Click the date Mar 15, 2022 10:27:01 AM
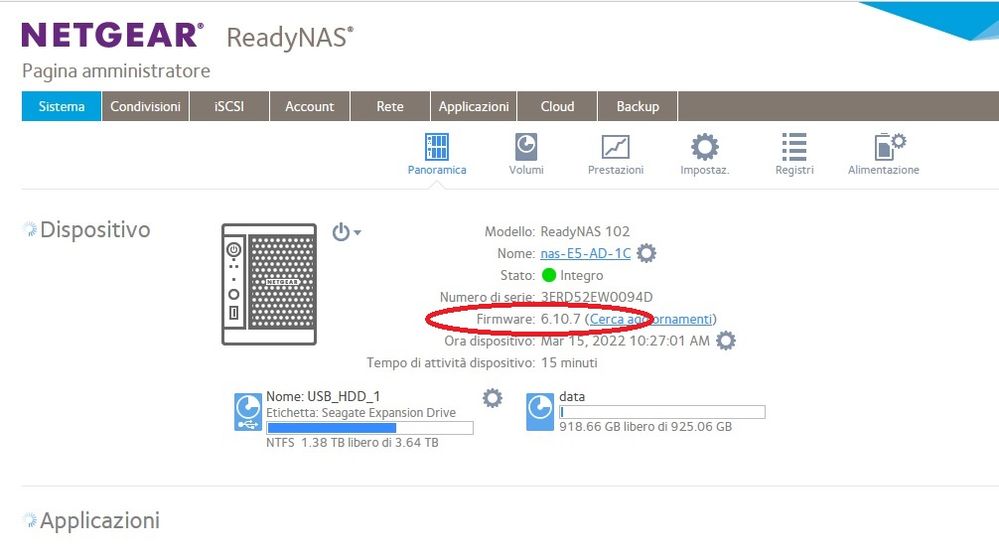 tap(625, 341)
